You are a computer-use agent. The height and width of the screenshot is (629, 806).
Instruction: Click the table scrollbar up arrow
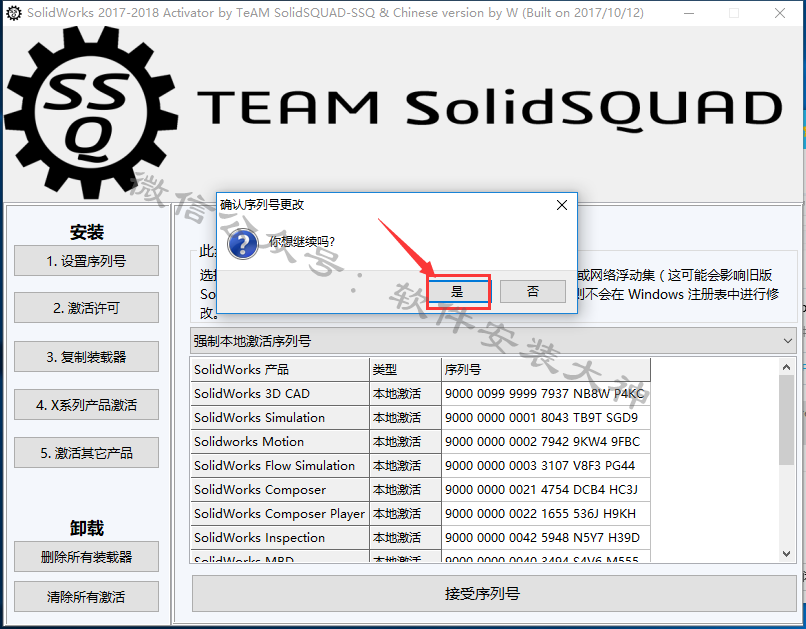tap(786, 367)
